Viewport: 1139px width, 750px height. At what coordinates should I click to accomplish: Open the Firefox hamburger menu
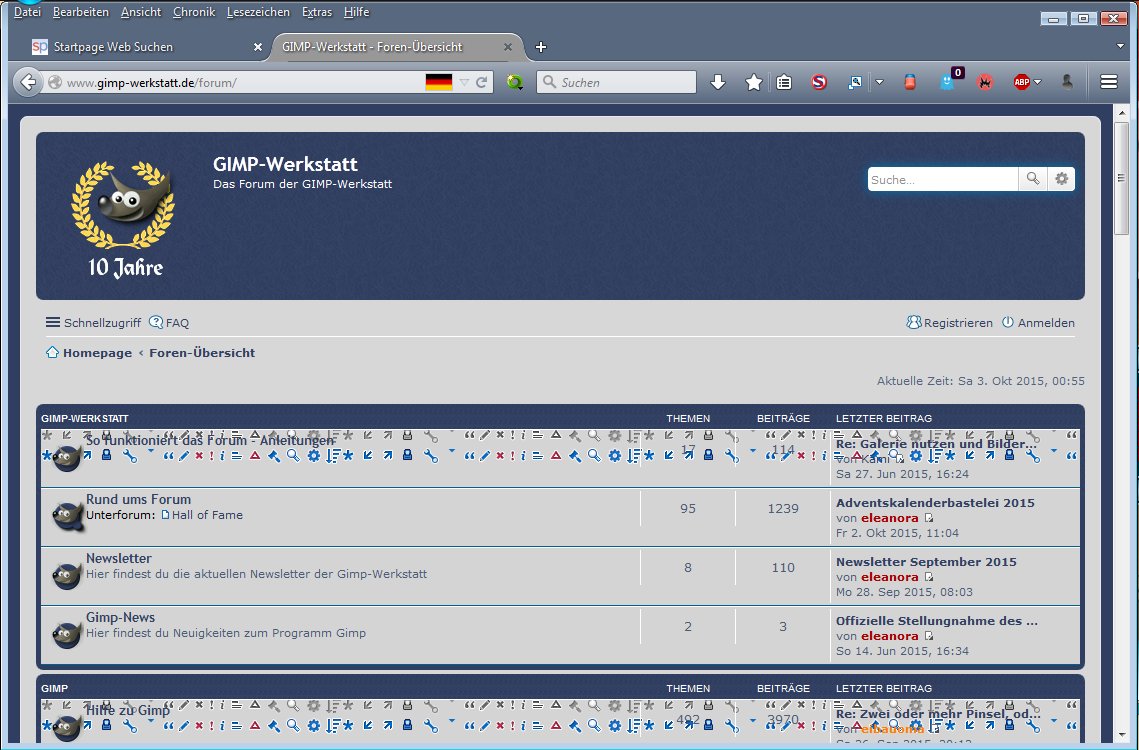pyautogui.click(x=1108, y=83)
